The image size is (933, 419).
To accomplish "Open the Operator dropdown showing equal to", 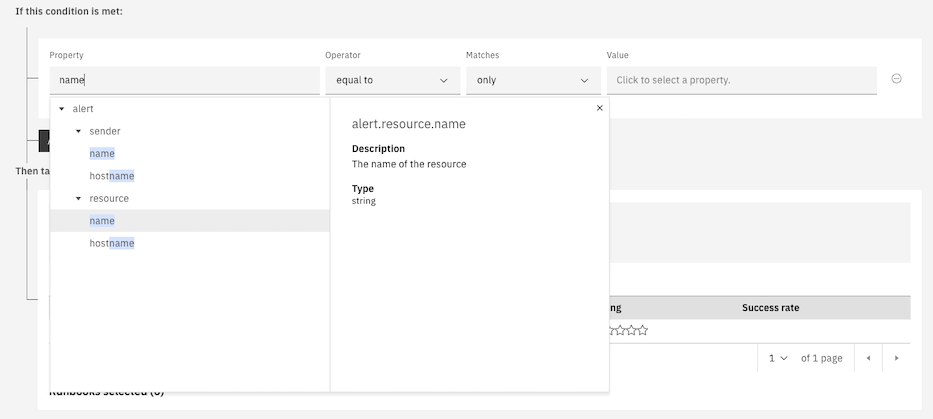I will tap(392, 80).
